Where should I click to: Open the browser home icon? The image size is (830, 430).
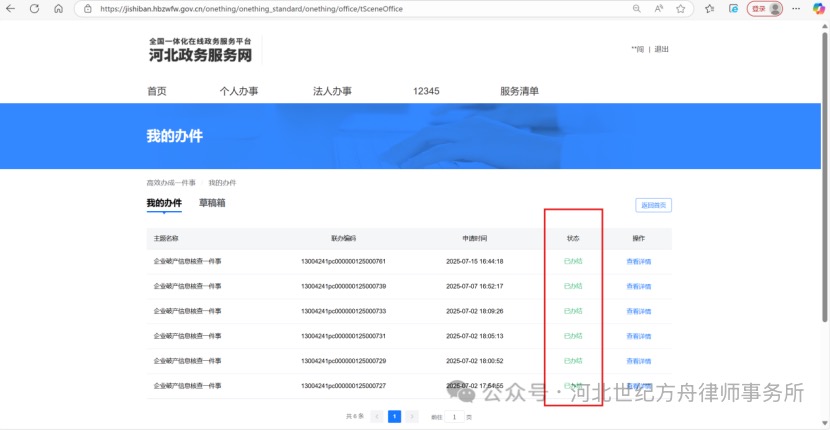59,9
